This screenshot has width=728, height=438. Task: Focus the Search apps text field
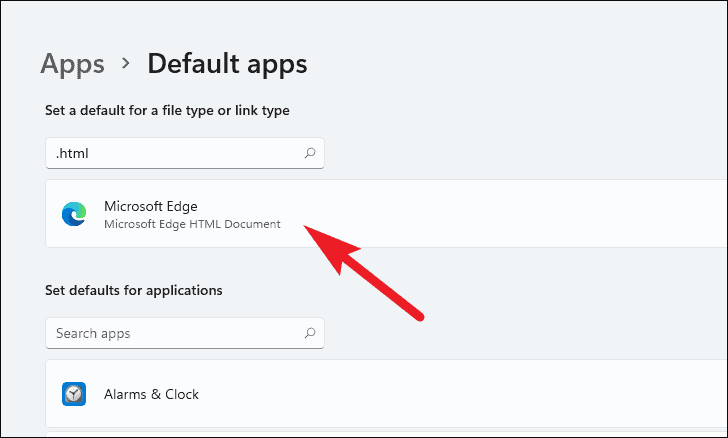[185, 333]
